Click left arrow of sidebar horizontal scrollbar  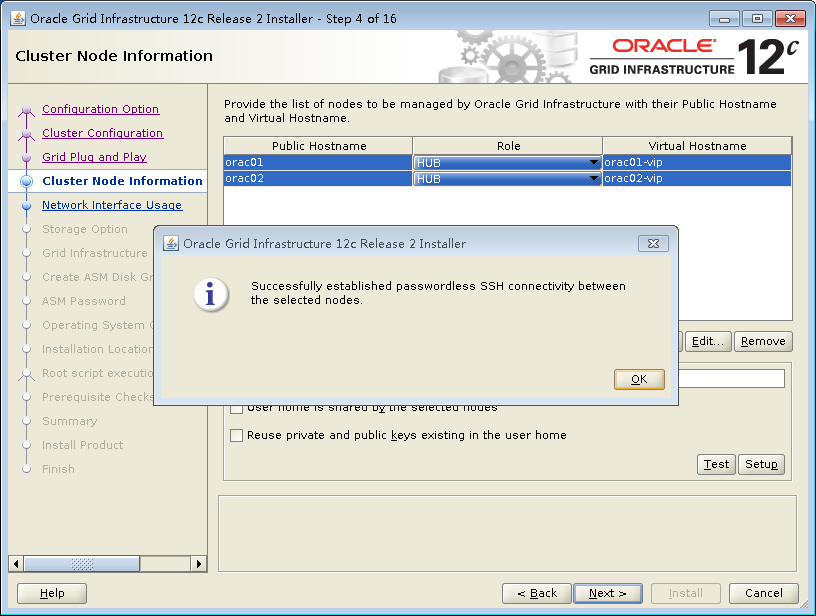pos(16,563)
